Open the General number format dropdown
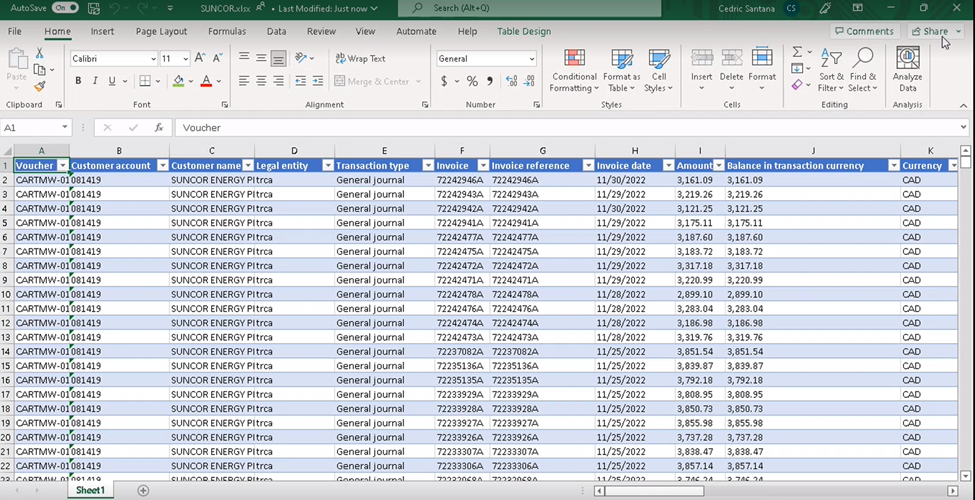 (x=532, y=59)
